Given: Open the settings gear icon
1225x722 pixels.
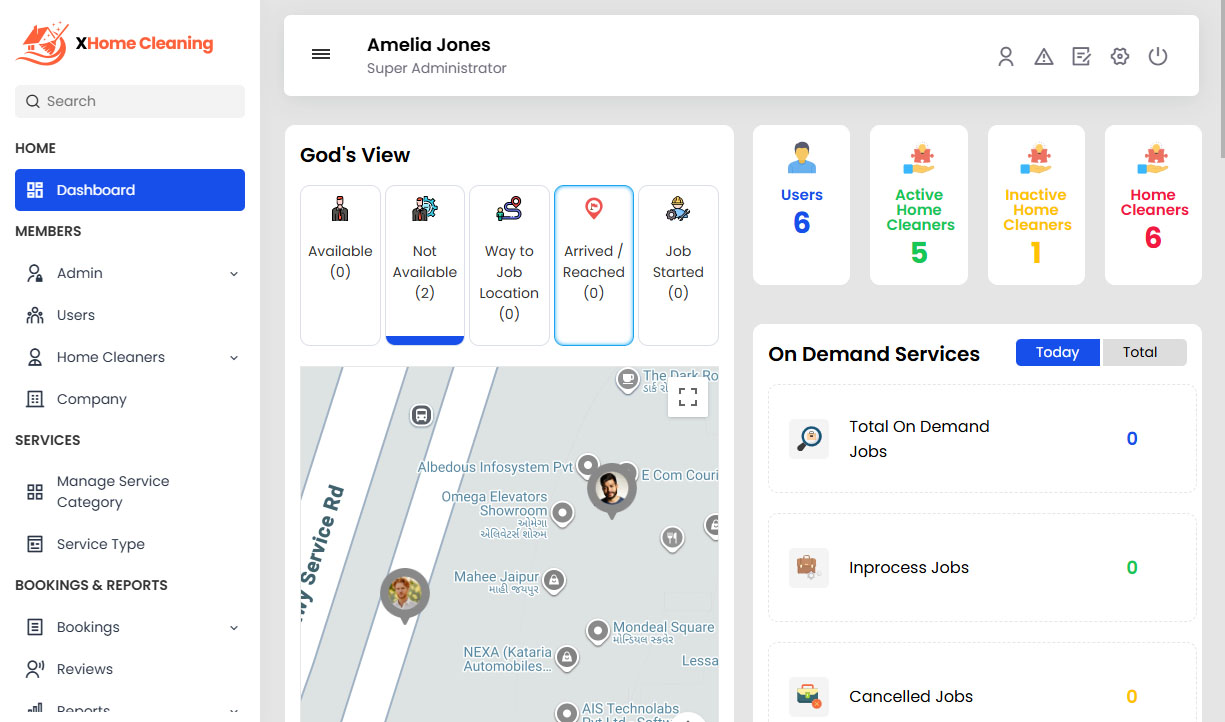Looking at the screenshot, I should point(1120,57).
